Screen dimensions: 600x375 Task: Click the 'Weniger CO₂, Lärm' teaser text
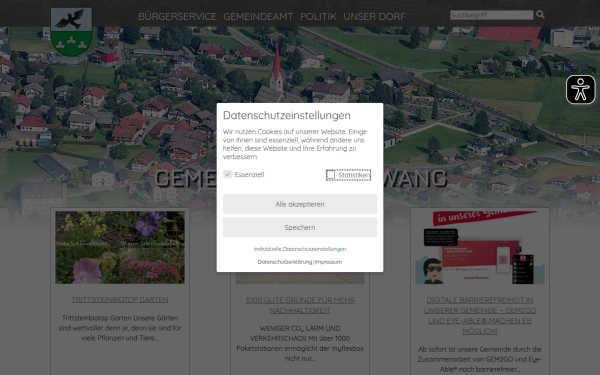pyautogui.click(x=300, y=343)
